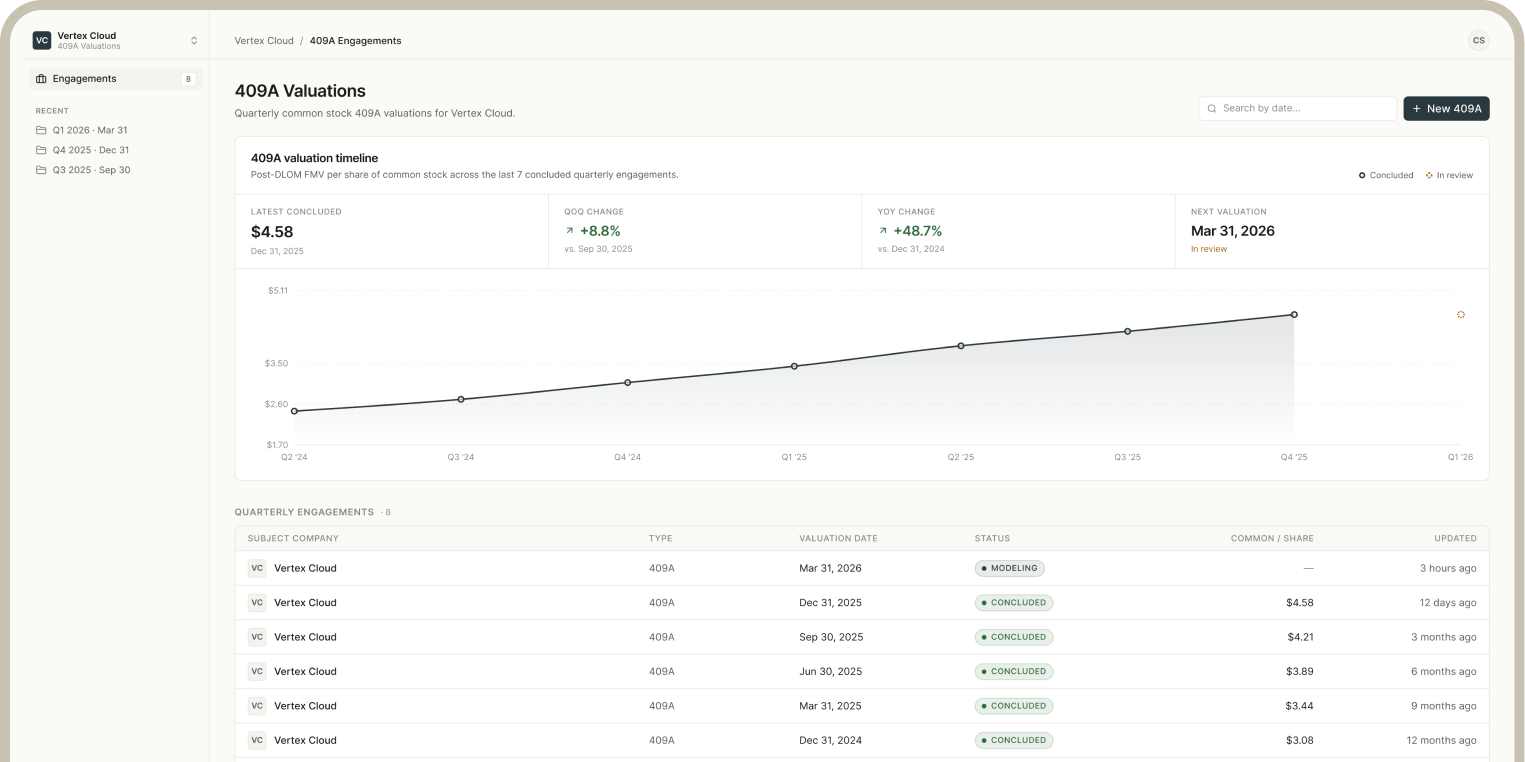Click the 3 hours ago updated cell

point(1448,568)
